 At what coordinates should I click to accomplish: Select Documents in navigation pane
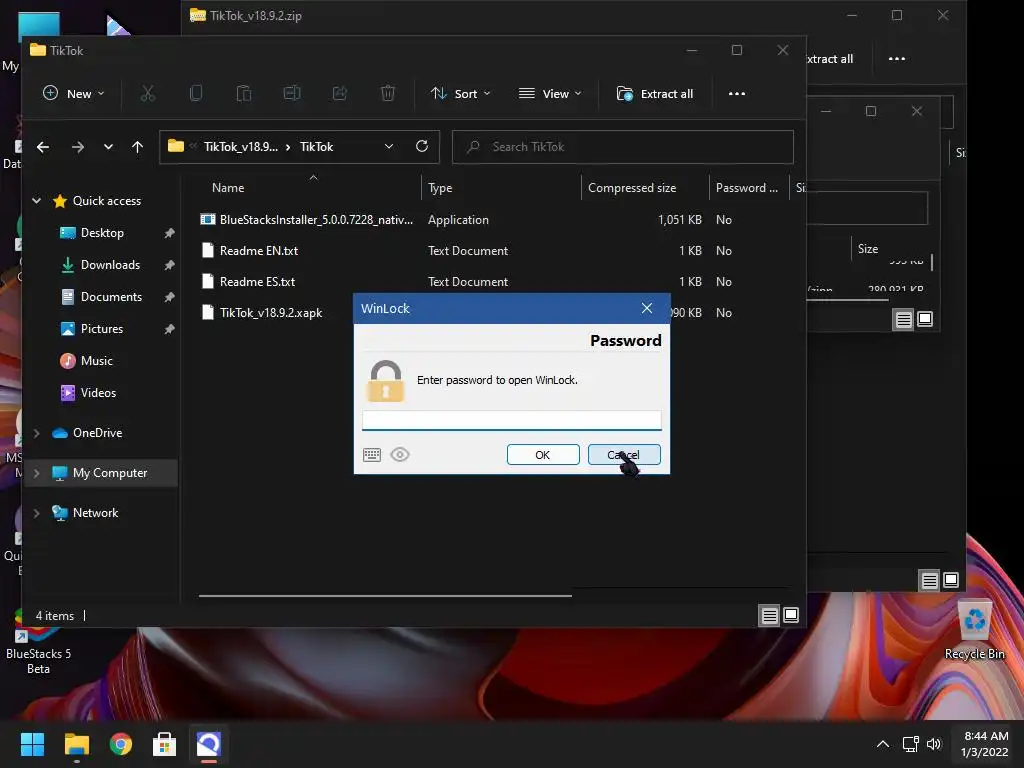(x=111, y=296)
